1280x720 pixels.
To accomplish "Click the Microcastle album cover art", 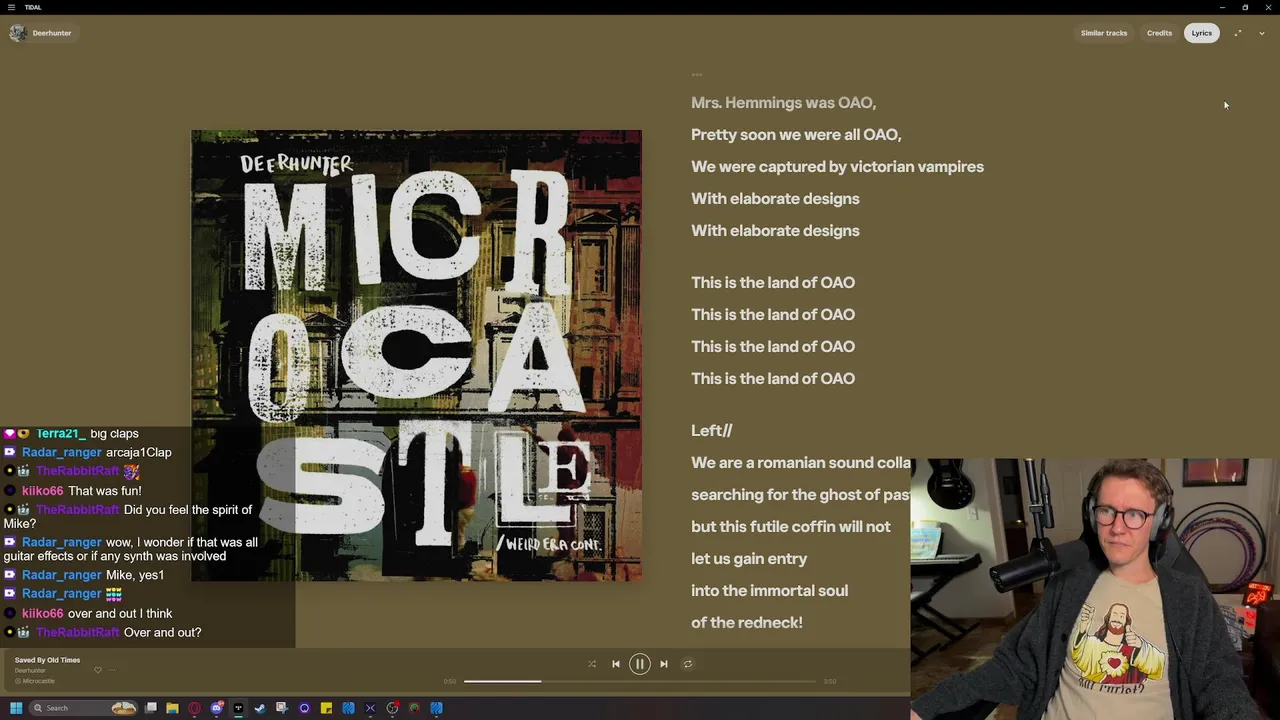I will coord(416,355).
